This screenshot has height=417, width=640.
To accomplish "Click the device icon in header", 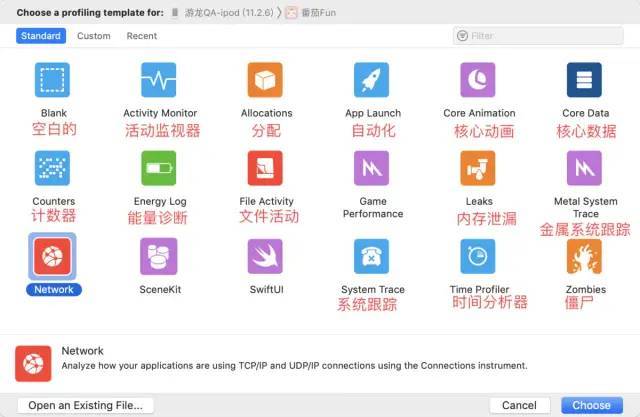I will pos(175,13).
